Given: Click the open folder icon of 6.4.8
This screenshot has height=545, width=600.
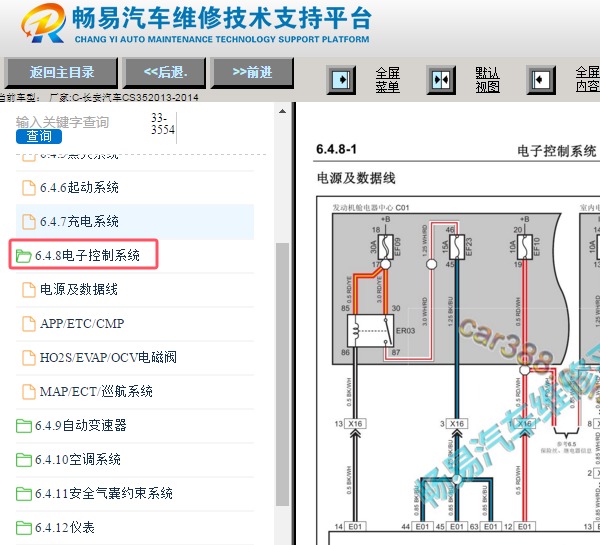Looking at the screenshot, I should pos(23,256).
